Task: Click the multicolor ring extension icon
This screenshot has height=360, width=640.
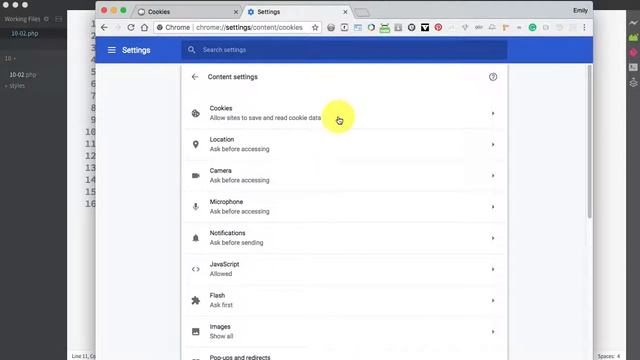Action: point(371,27)
